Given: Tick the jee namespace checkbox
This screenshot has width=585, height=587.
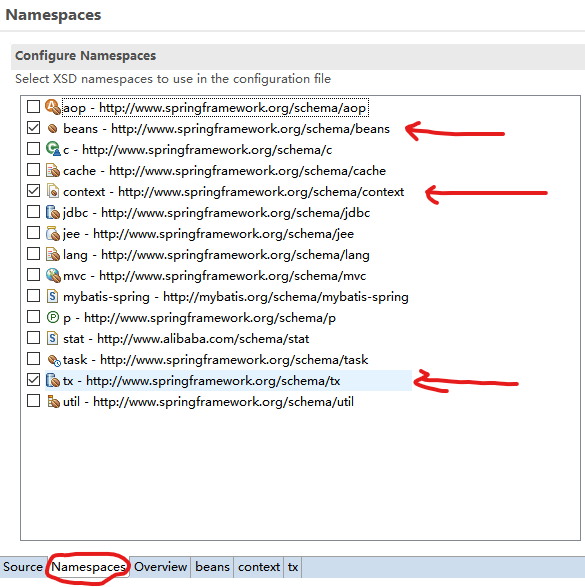Looking at the screenshot, I should tap(33, 232).
